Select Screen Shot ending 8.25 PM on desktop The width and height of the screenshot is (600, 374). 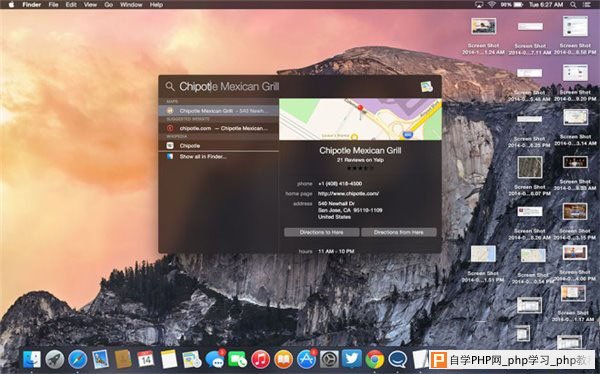(529, 131)
